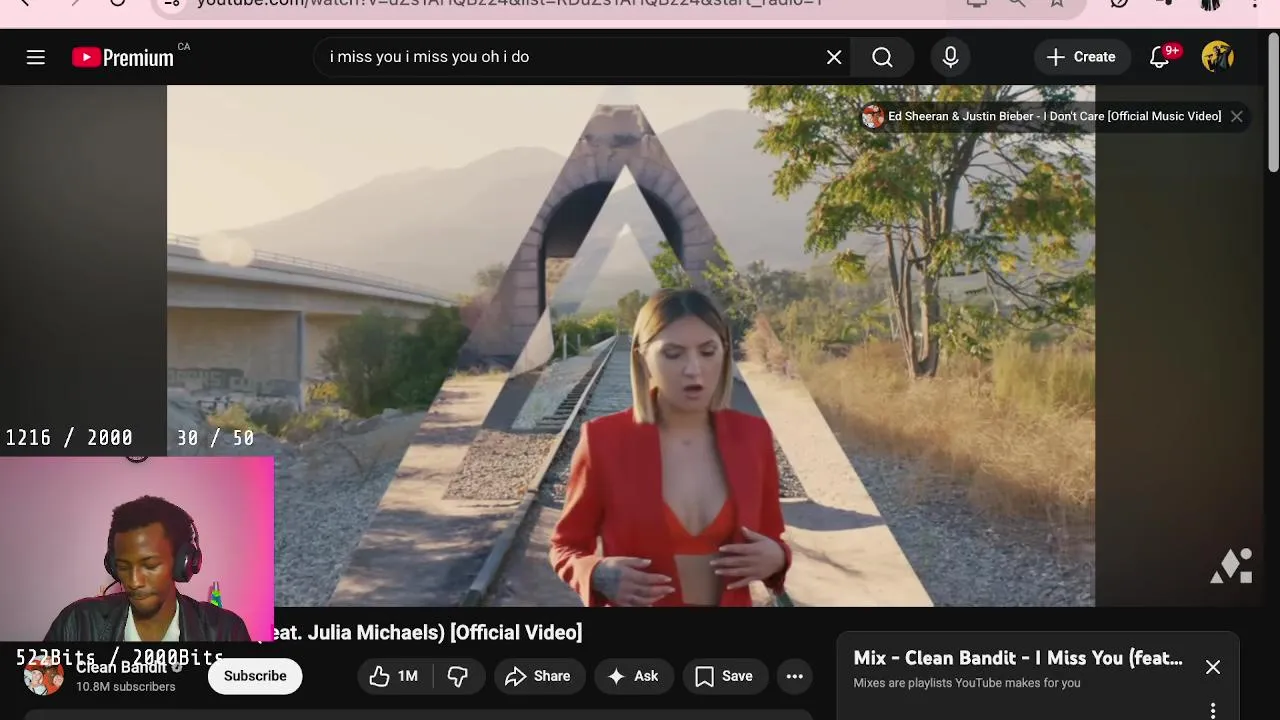Viewport: 1280px width, 720px height.
Task: Open more actions ellipsis menu
Action: [795, 677]
